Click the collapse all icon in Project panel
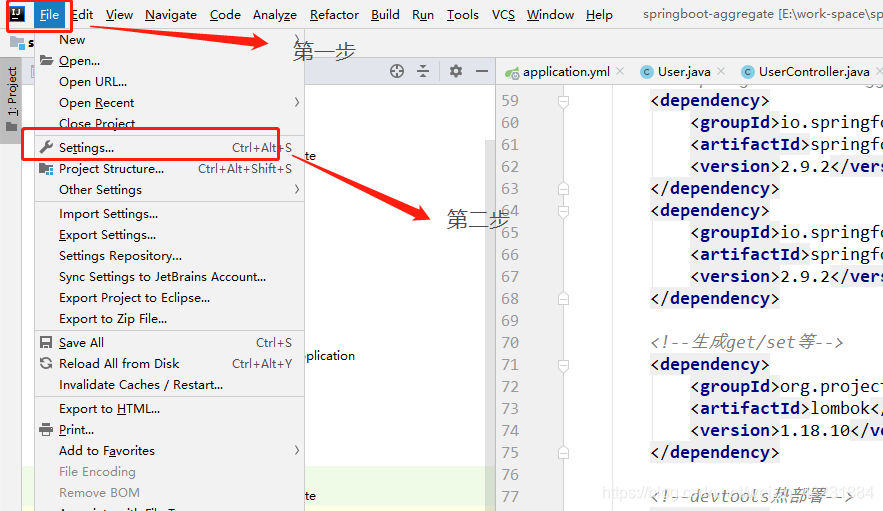This screenshot has width=883, height=511. coord(423,71)
